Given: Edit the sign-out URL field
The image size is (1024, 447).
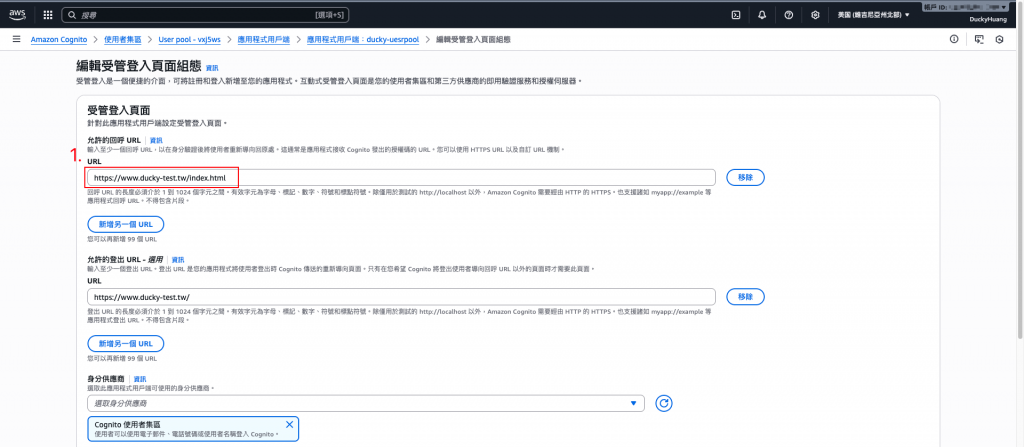Looking at the screenshot, I should [x=401, y=297].
